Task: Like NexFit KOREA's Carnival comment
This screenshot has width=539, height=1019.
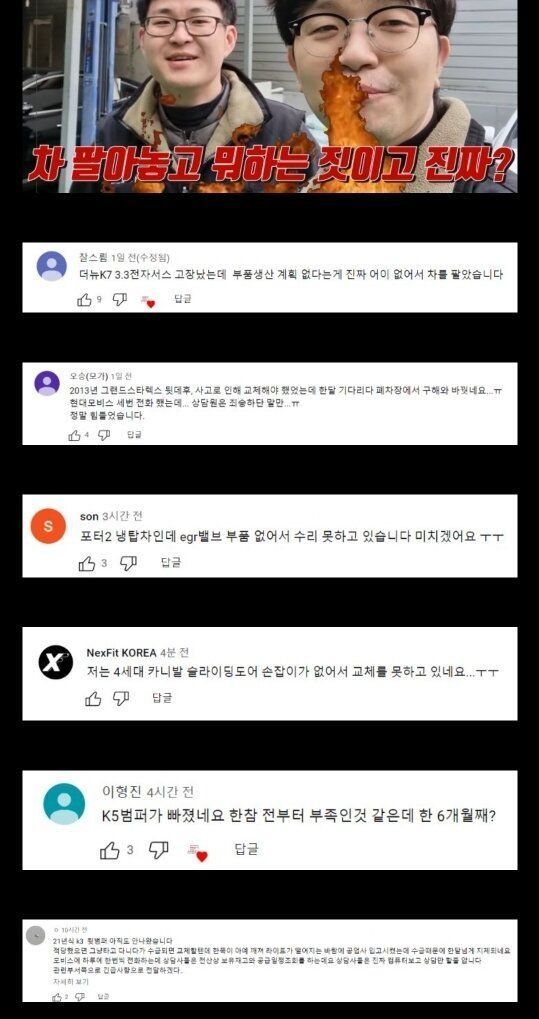Action: pos(94,699)
